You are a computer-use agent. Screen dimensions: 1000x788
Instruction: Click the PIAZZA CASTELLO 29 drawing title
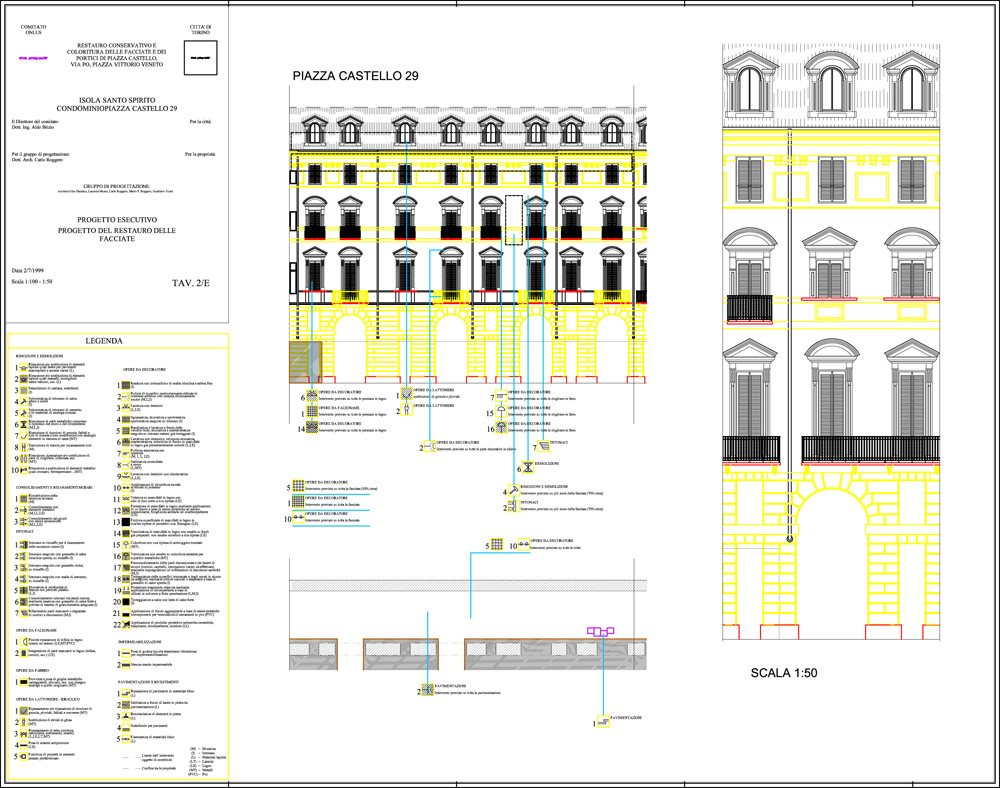354,77
